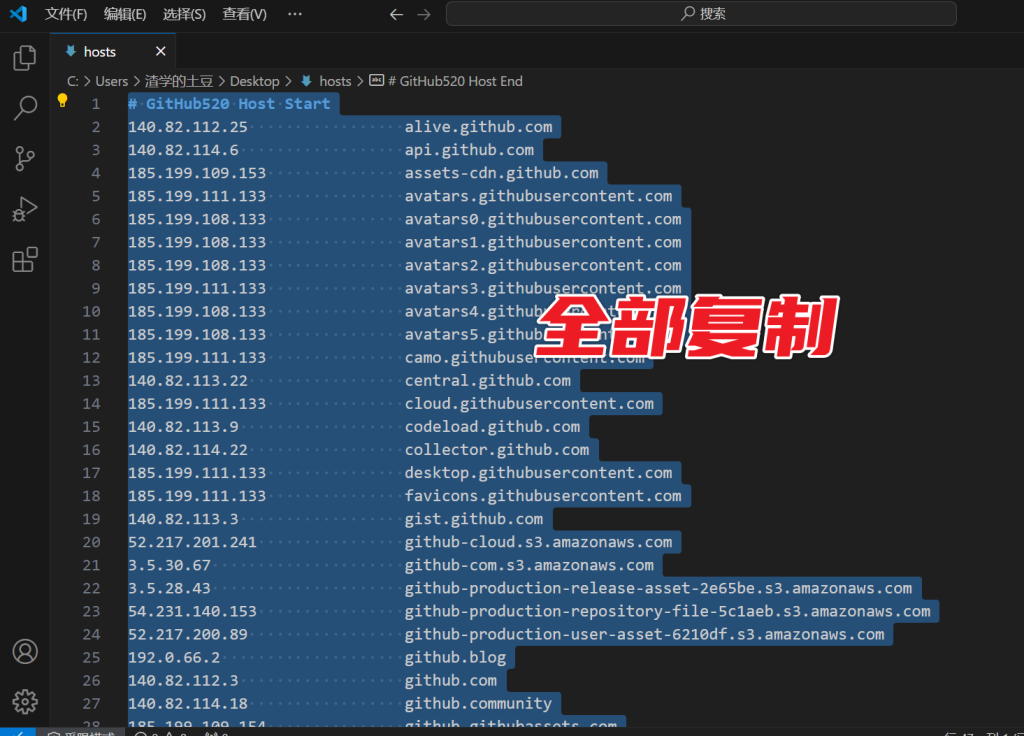Open the editor Go Back arrow

396,14
